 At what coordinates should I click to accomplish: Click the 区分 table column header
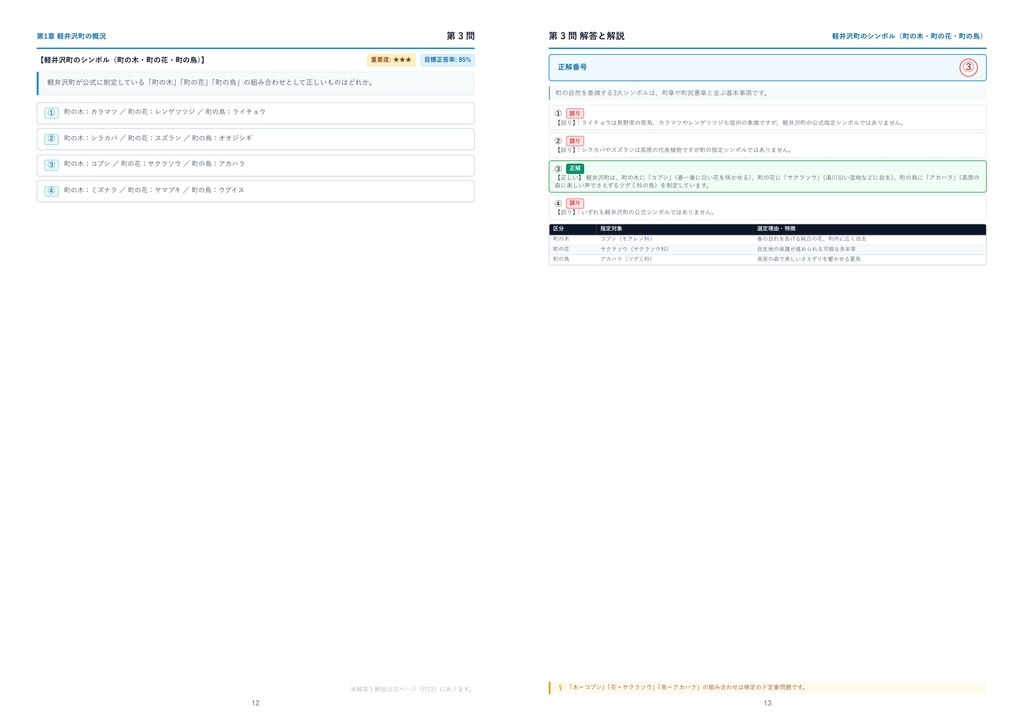[558, 229]
